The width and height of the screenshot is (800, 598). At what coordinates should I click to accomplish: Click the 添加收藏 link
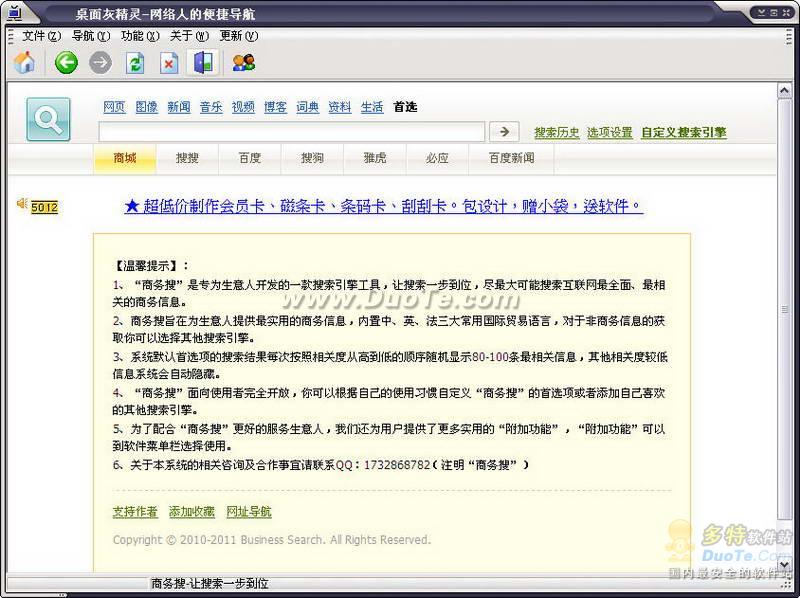[192, 512]
